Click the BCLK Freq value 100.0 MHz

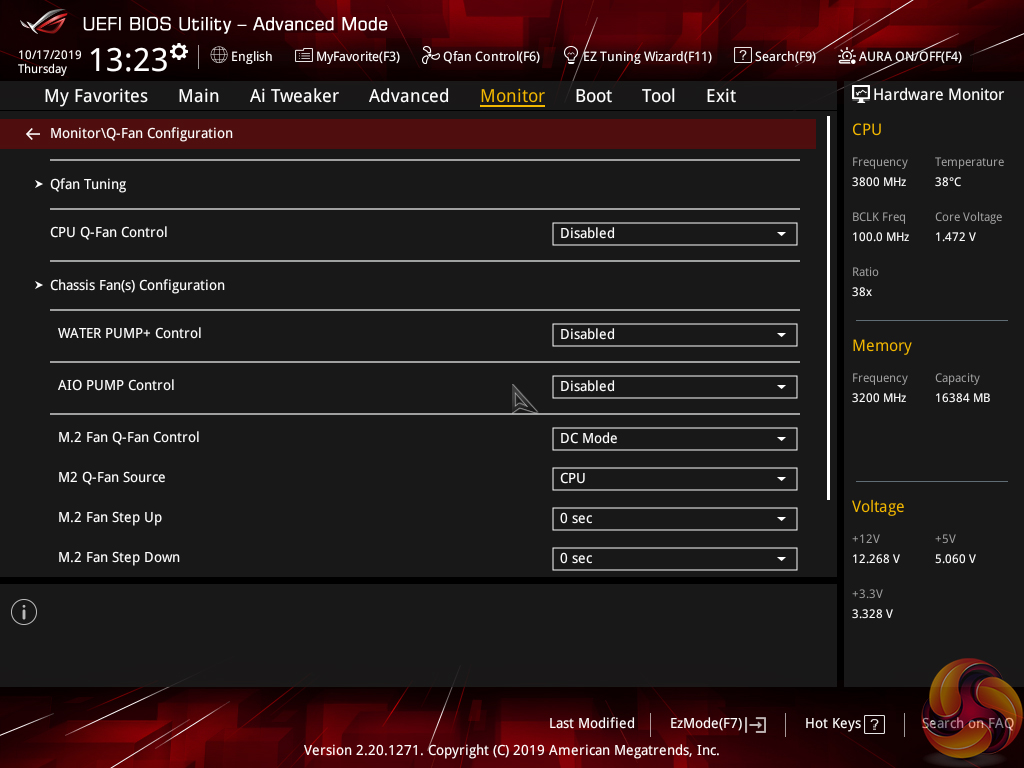pyautogui.click(x=880, y=237)
